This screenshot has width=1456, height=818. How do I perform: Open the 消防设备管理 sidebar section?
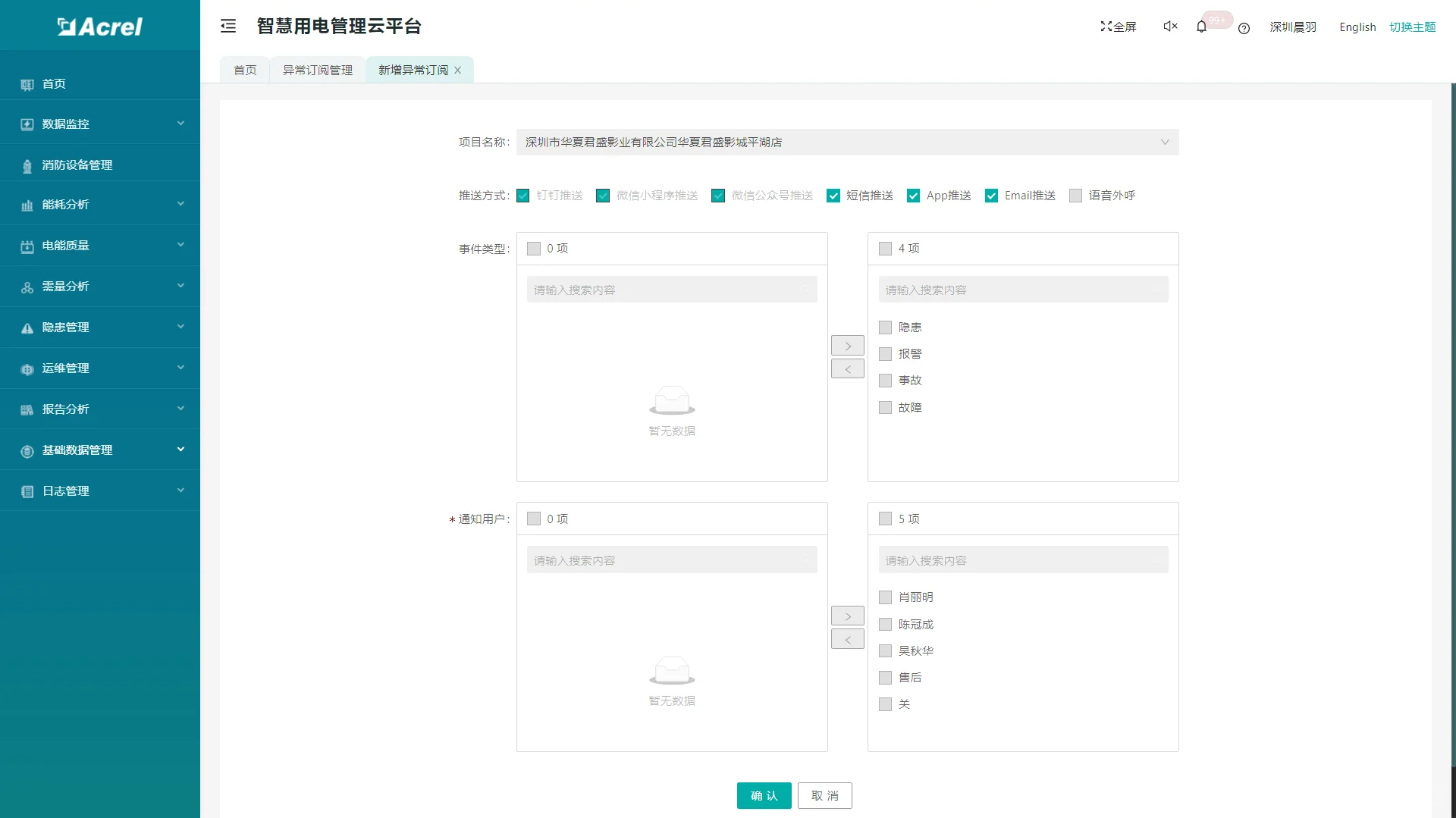click(x=77, y=165)
